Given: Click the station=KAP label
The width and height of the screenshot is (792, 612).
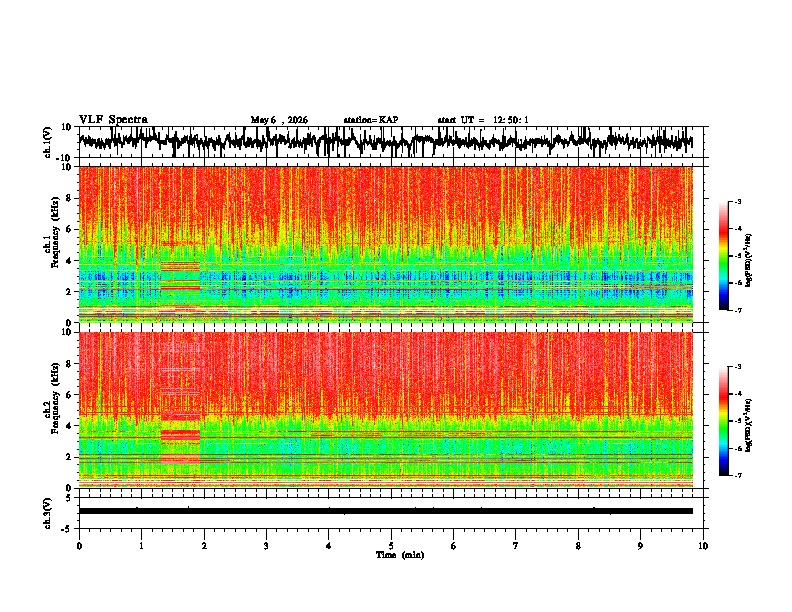Looking at the screenshot, I should point(371,120).
